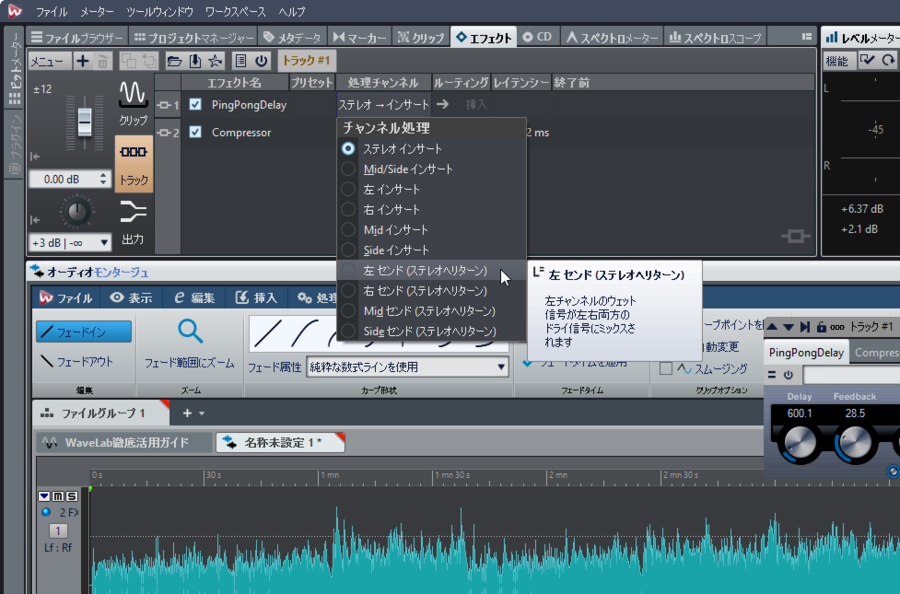900x594 pixels.
Task: Open the メニュー dropdown in Effects panel
Action: [49, 61]
